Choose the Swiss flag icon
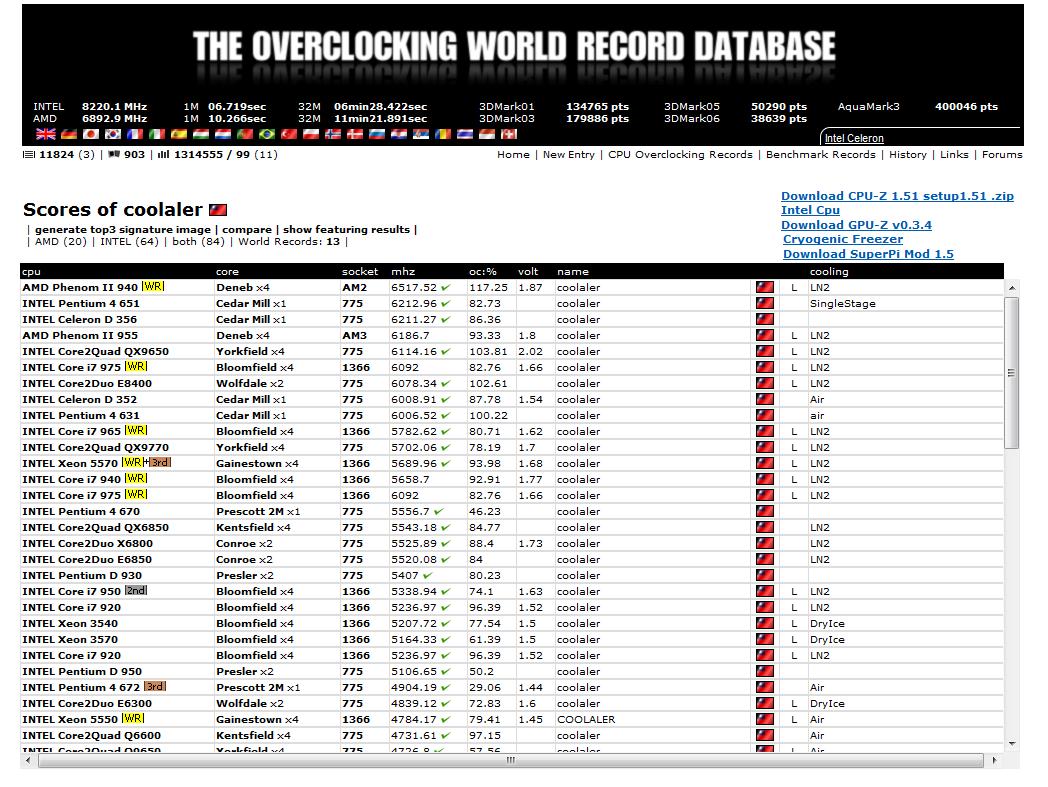 pyautogui.click(x=509, y=134)
